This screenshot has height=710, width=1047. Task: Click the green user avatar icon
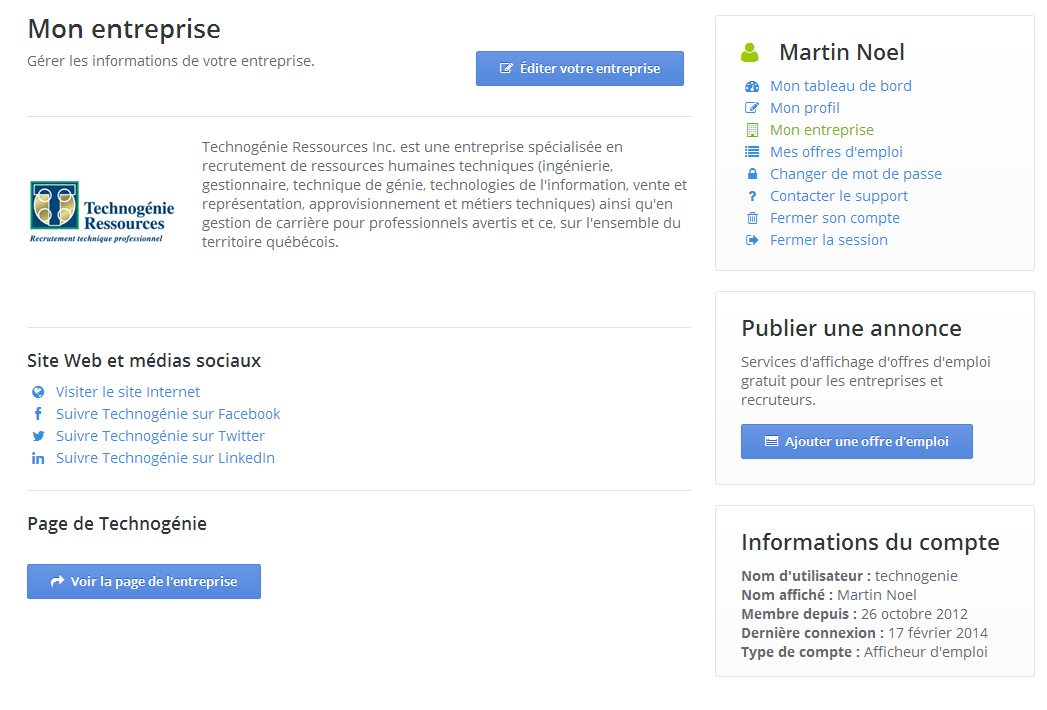[x=750, y=52]
